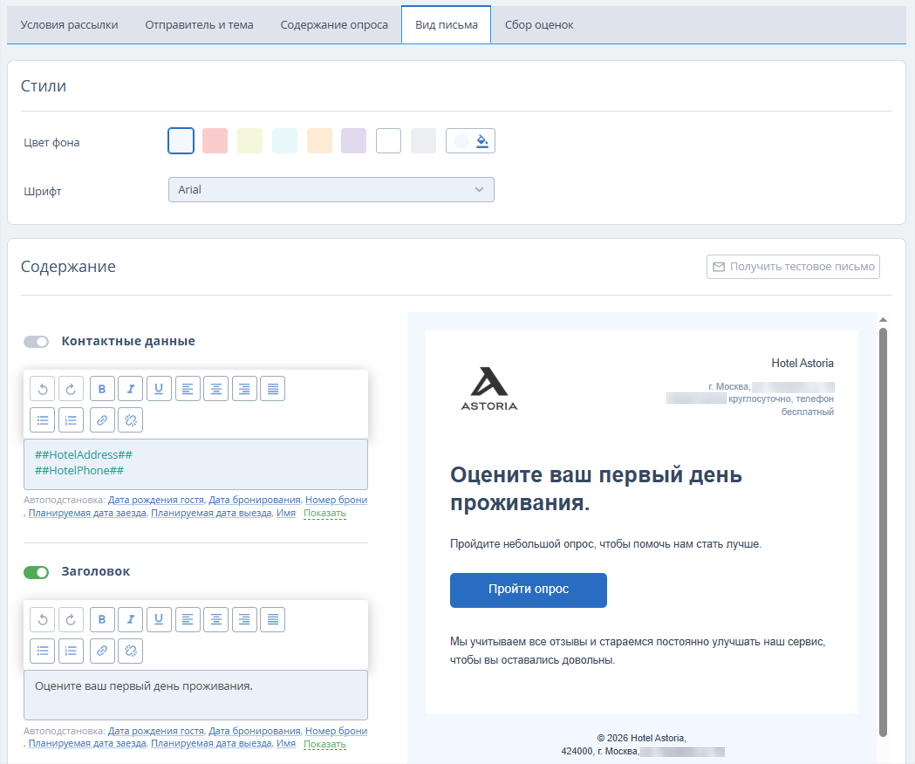The image size is (915, 764).
Task: Click justify icon in Контактные данные editor
Action: point(273,389)
